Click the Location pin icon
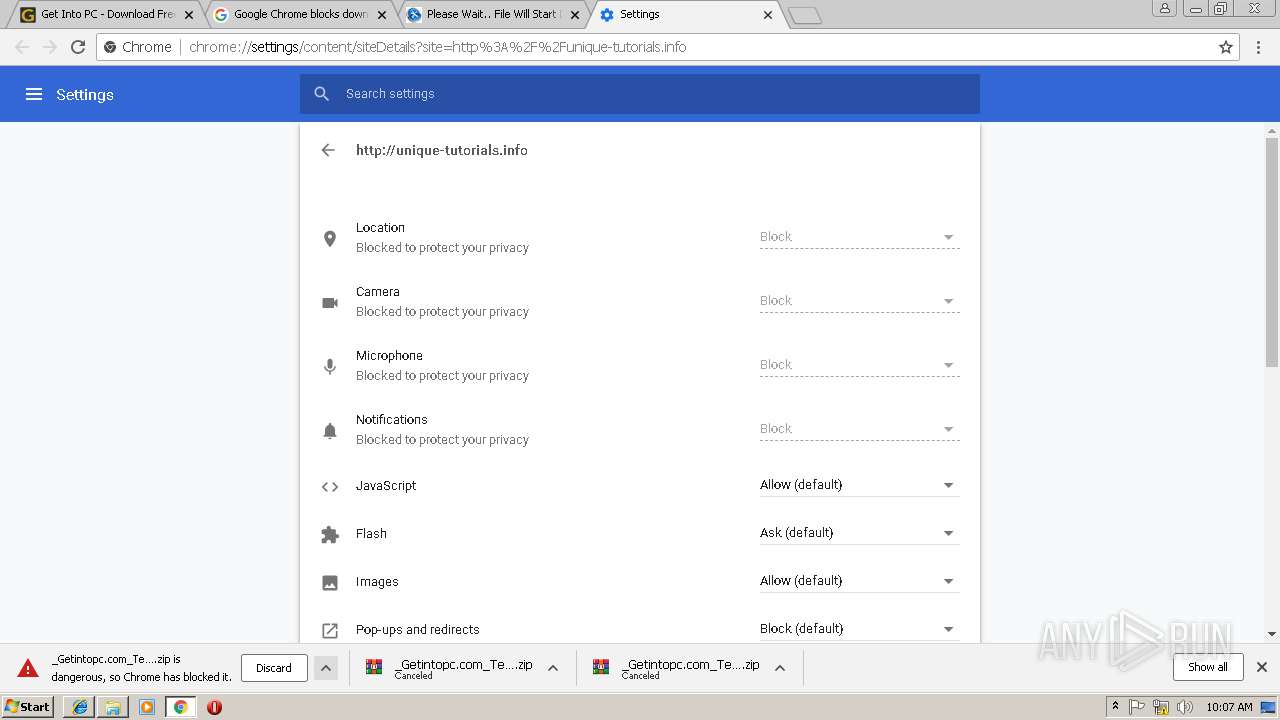This screenshot has width=1280, height=720. [330, 238]
